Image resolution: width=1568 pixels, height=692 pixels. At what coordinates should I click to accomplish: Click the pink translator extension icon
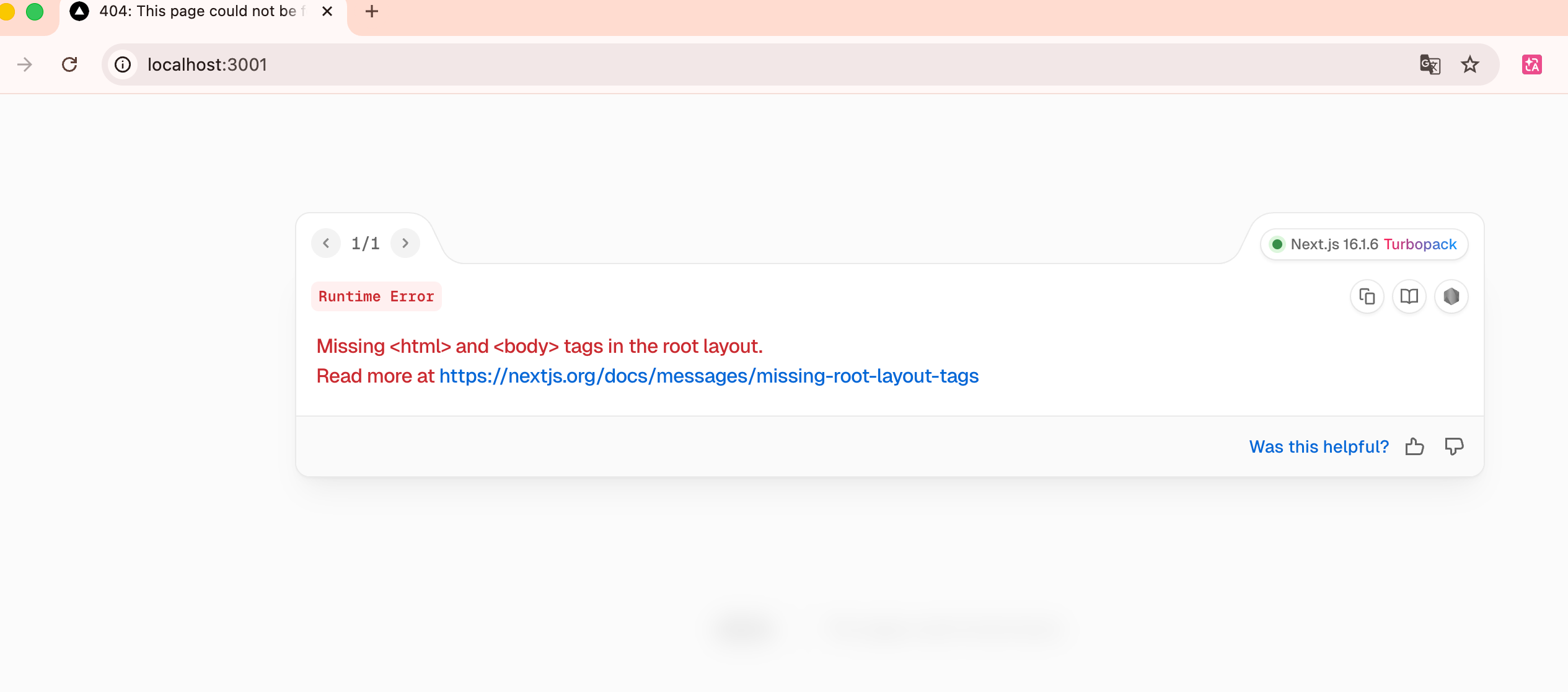tap(1531, 64)
